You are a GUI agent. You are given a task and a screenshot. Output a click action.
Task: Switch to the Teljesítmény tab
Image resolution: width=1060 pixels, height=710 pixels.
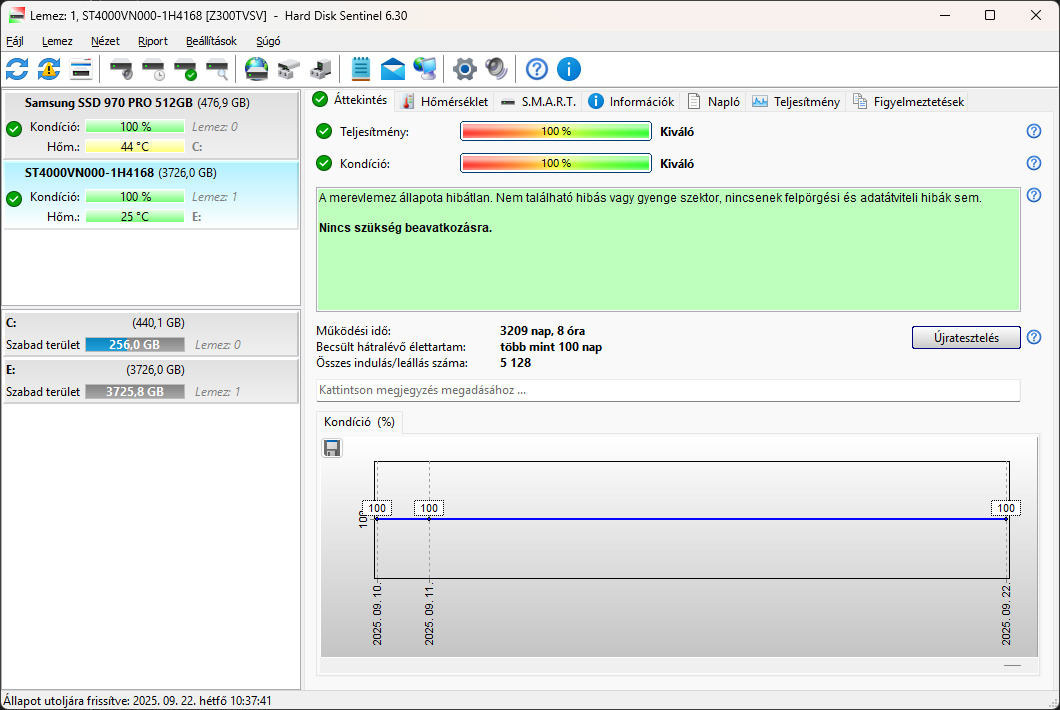[796, 101]
